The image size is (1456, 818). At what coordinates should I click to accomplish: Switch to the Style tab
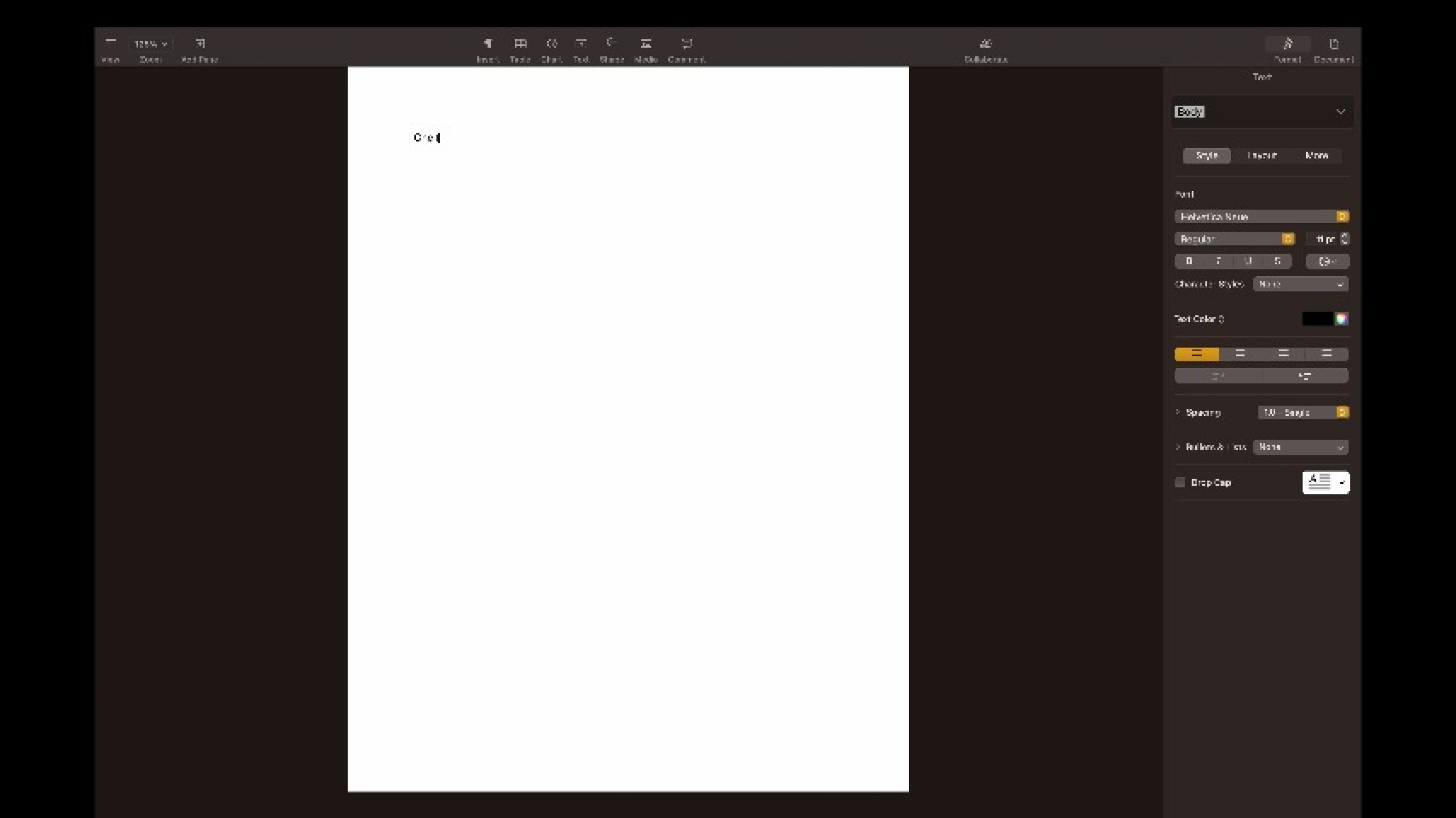tap(1207, 155)
